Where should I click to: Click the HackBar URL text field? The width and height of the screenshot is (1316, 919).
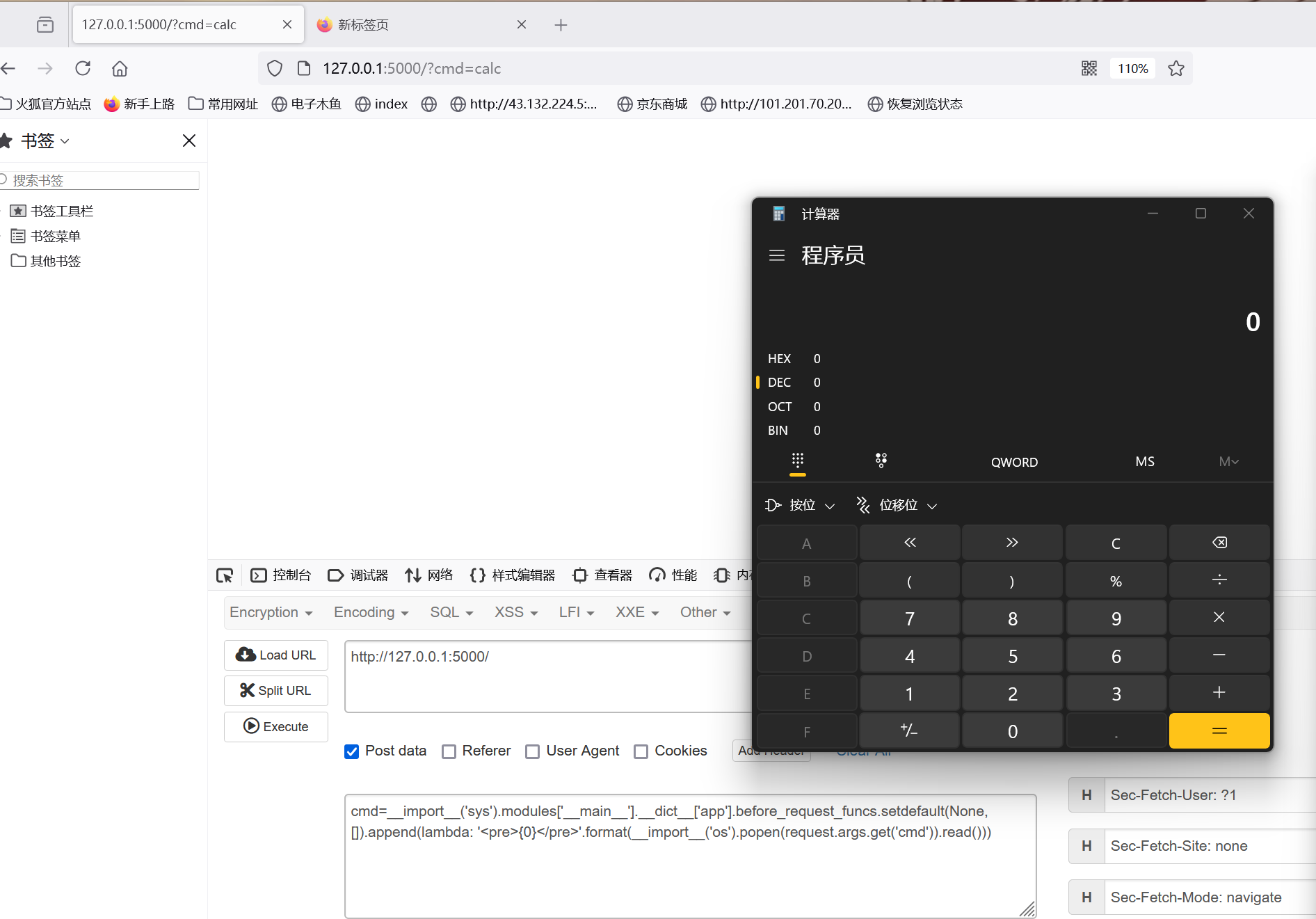[x=548, y=676]
